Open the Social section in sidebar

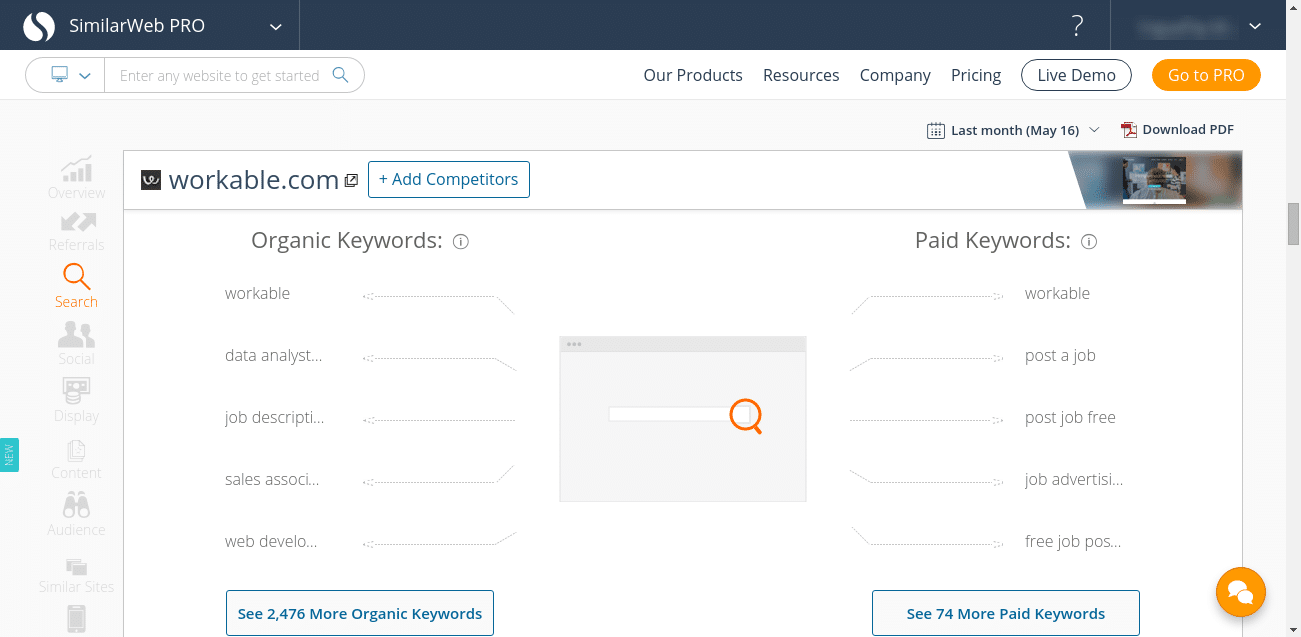[x=76, y=343]
